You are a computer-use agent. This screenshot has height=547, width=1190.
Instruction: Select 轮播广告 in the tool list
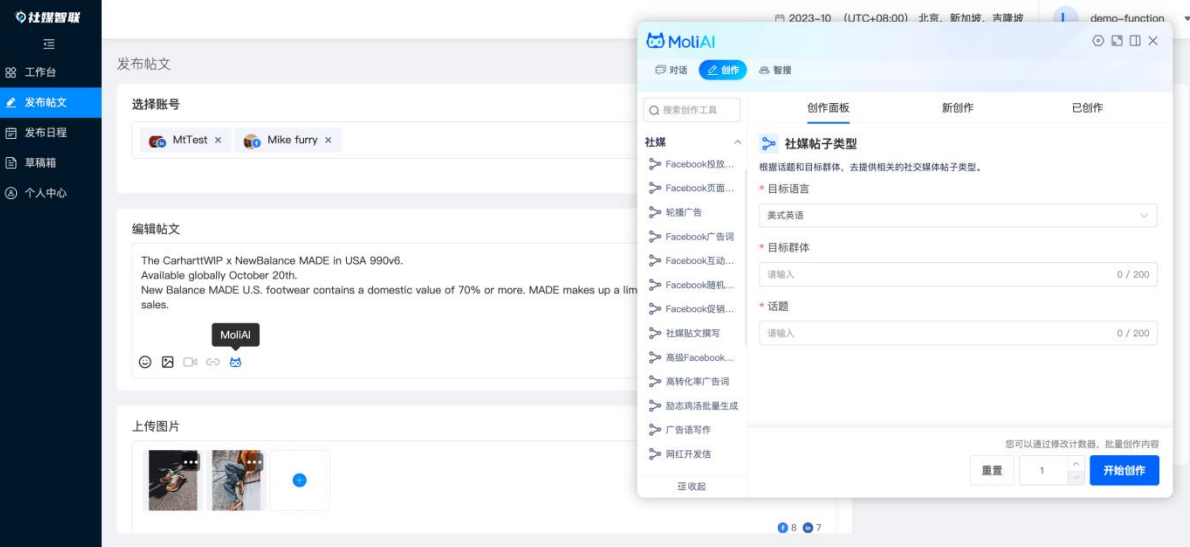point(684,212)
